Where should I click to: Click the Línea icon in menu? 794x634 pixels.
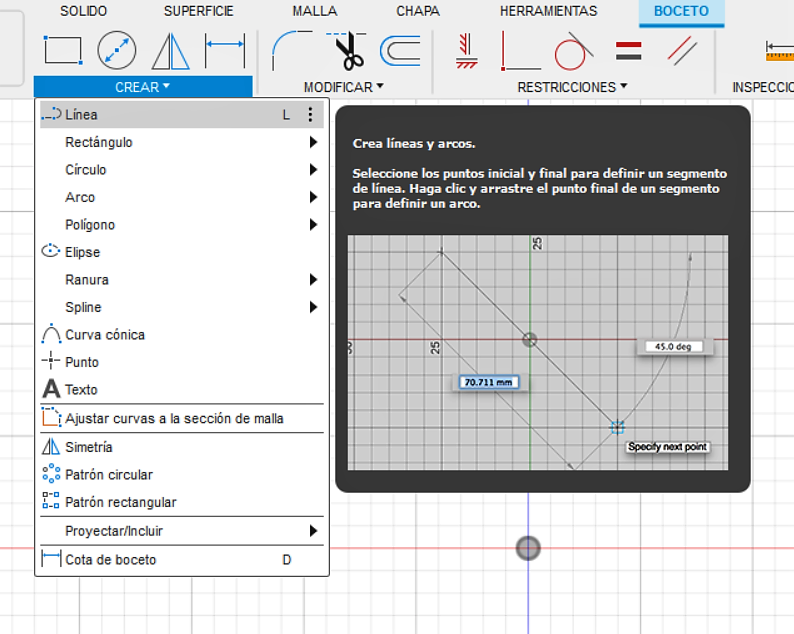51,114
